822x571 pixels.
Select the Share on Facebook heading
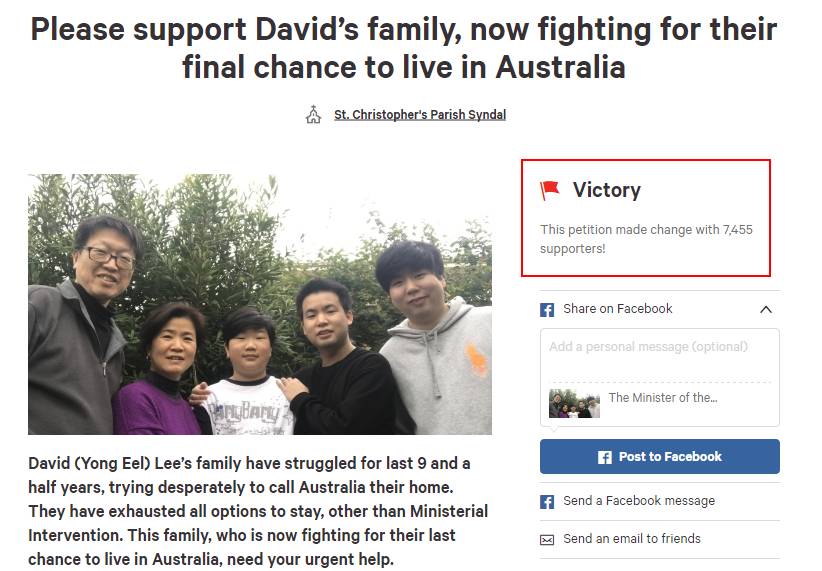point(618,309)
